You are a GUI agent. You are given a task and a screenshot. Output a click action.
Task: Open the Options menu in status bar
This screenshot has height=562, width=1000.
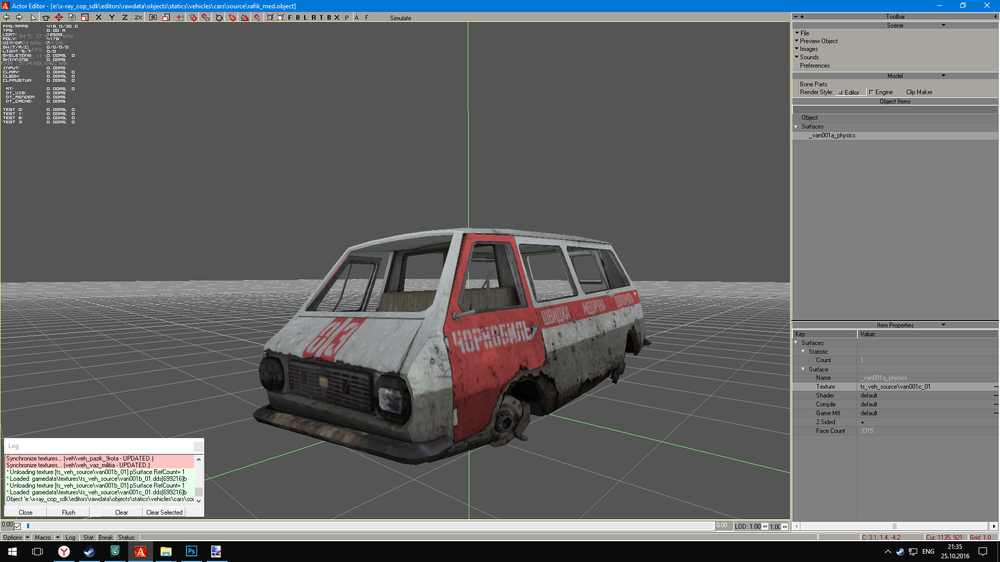click(x=13, y=537)
